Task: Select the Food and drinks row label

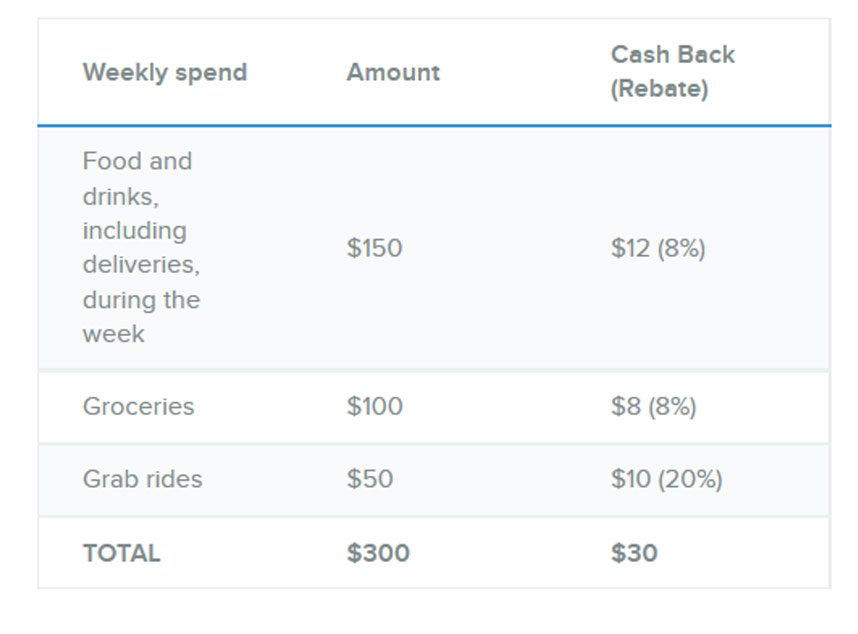Action: (141, 247)
